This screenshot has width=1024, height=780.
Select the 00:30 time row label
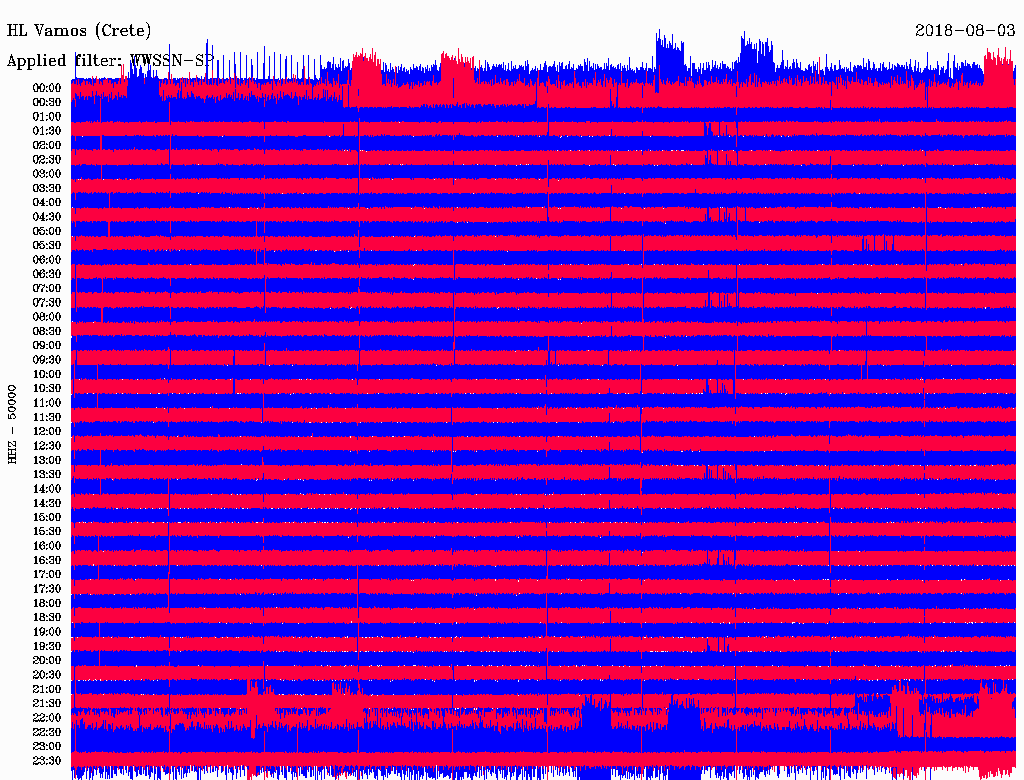[47, 103]
